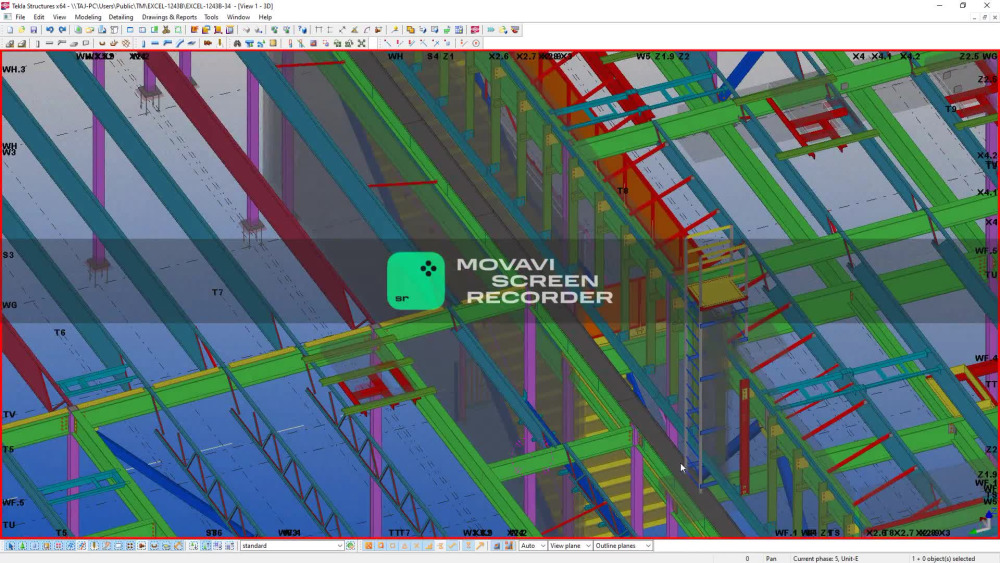This screenshot has height=563, width=1000.
Task: Open the Help menu
Action: (x=265, y=17)
